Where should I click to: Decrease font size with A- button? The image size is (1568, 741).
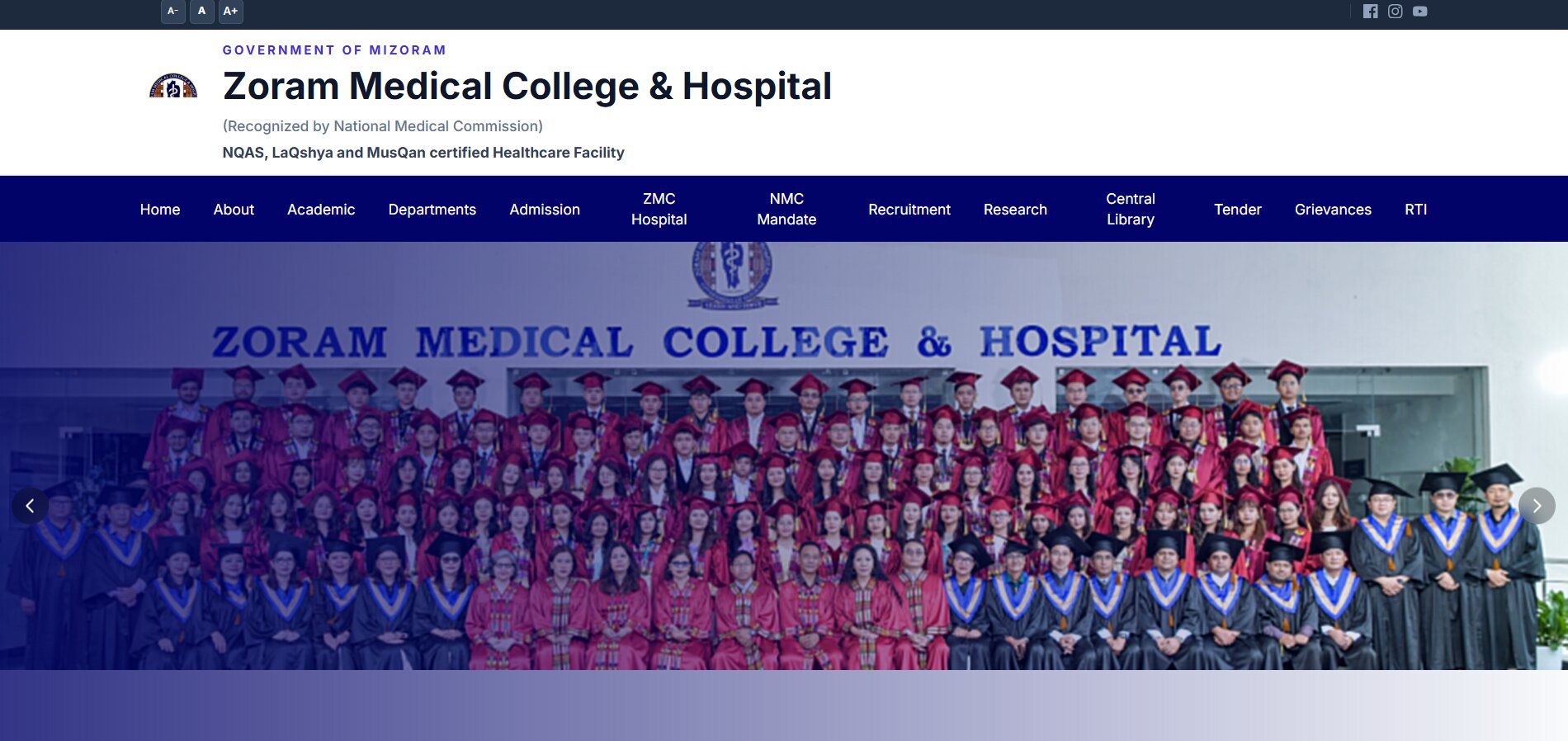[x=172, y=12]
